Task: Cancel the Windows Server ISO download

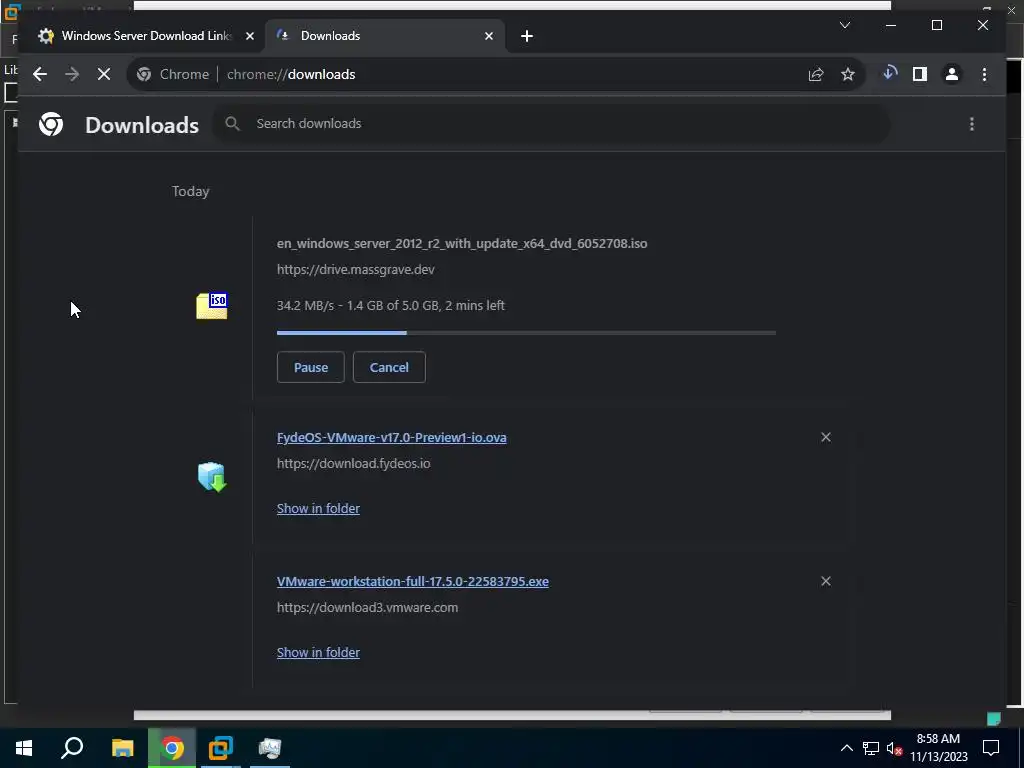Action: pos(389,367)
